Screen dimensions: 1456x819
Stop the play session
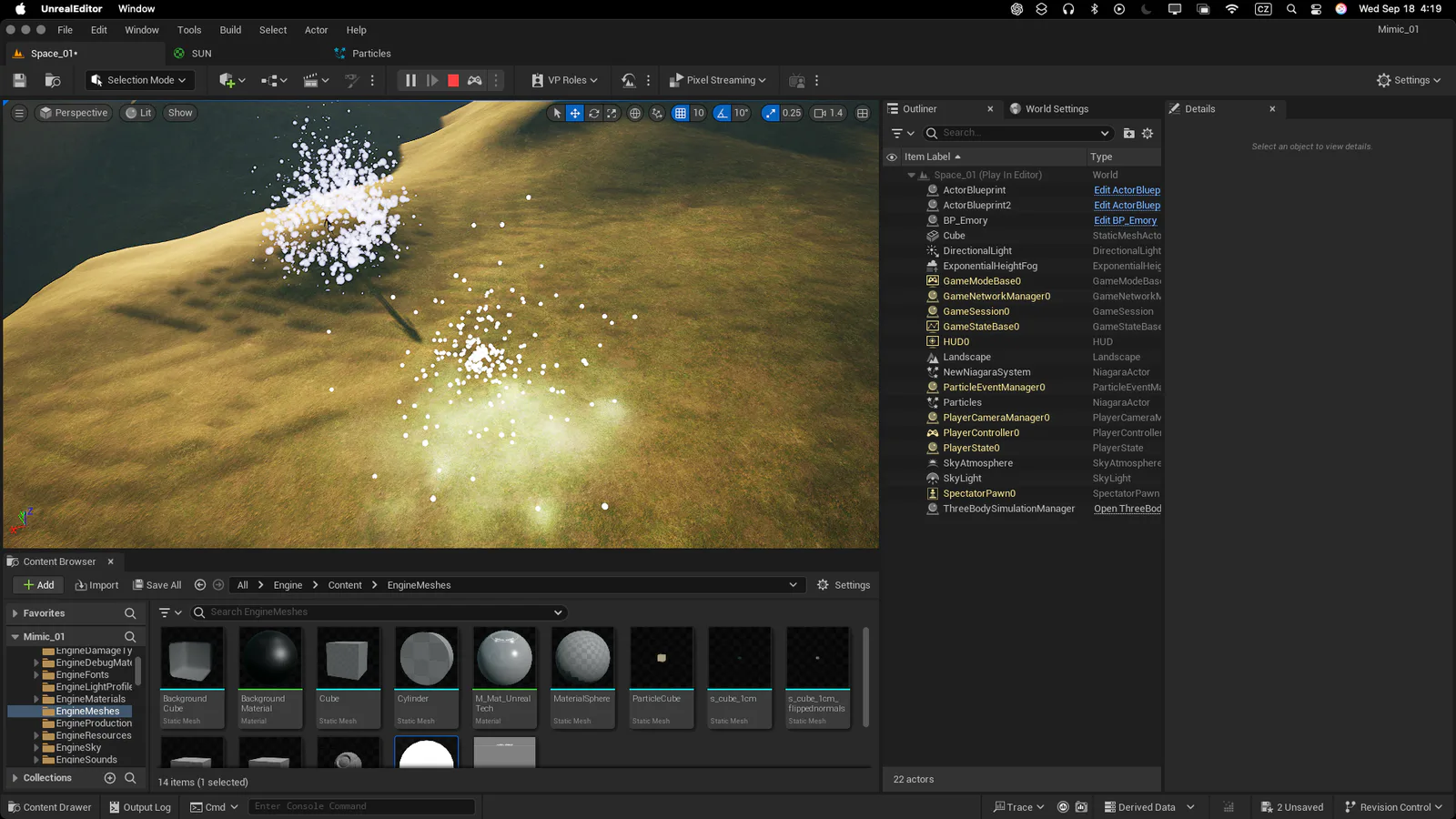click(453, 80)
